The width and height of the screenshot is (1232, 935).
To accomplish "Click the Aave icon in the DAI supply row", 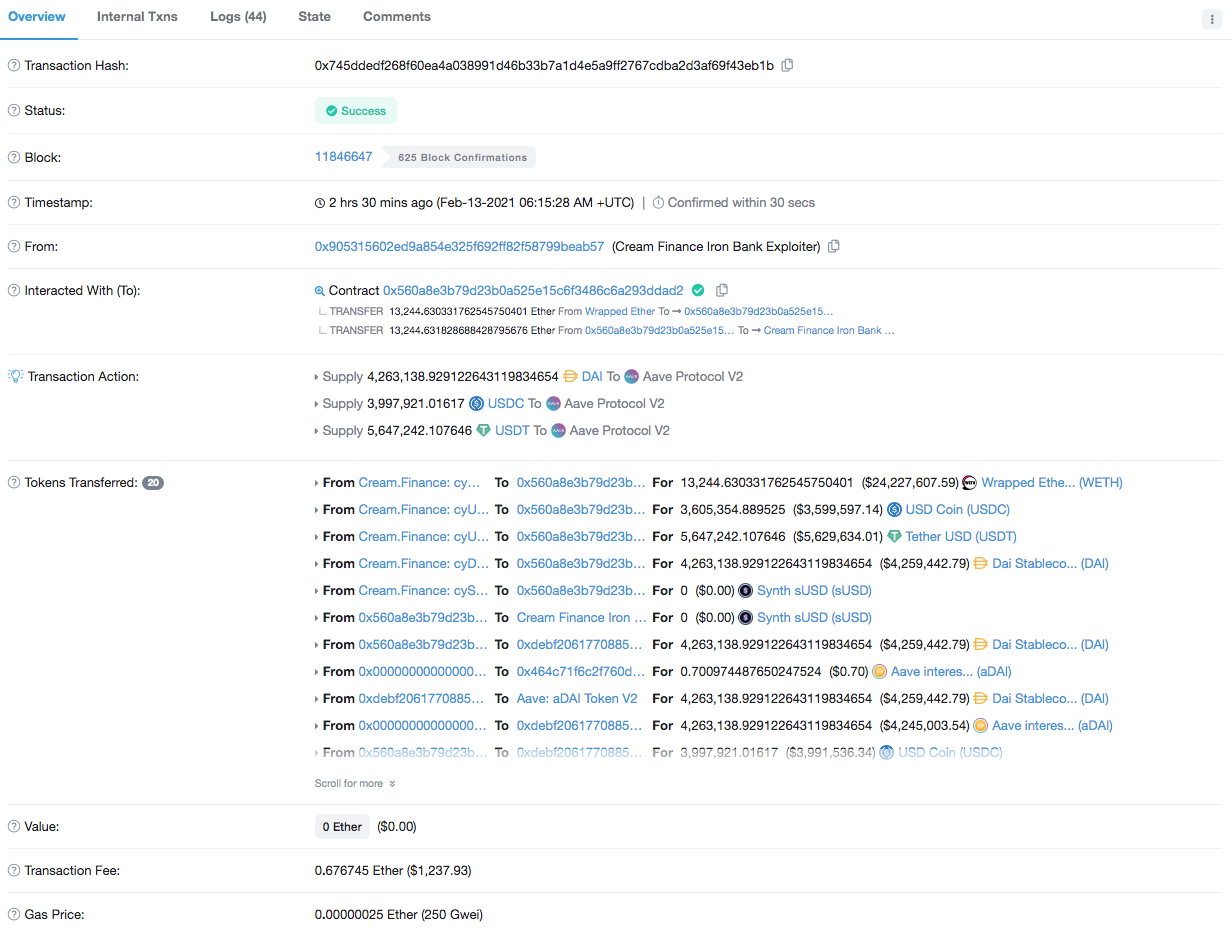I will pos(632,377).
